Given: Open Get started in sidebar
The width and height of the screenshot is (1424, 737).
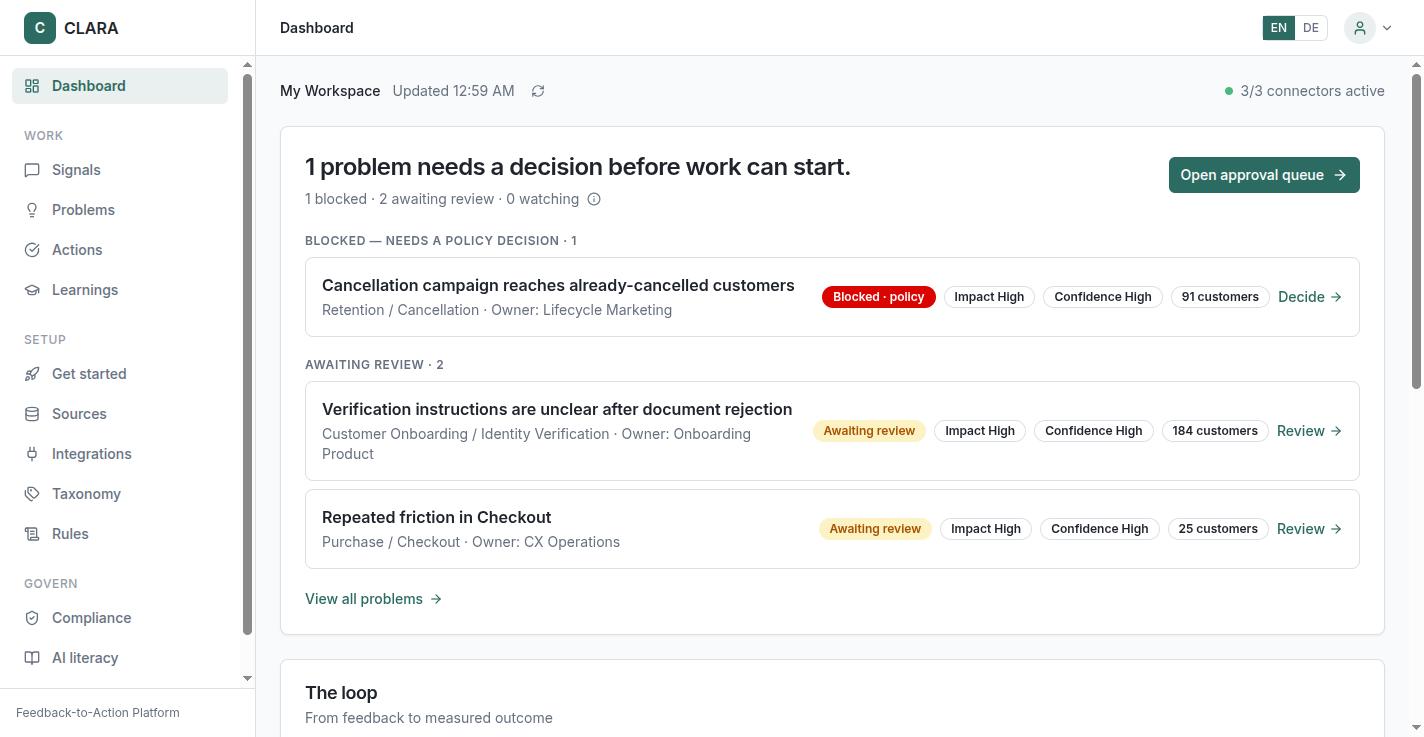Looking at the screenshot, I should (x=120, y=374).
